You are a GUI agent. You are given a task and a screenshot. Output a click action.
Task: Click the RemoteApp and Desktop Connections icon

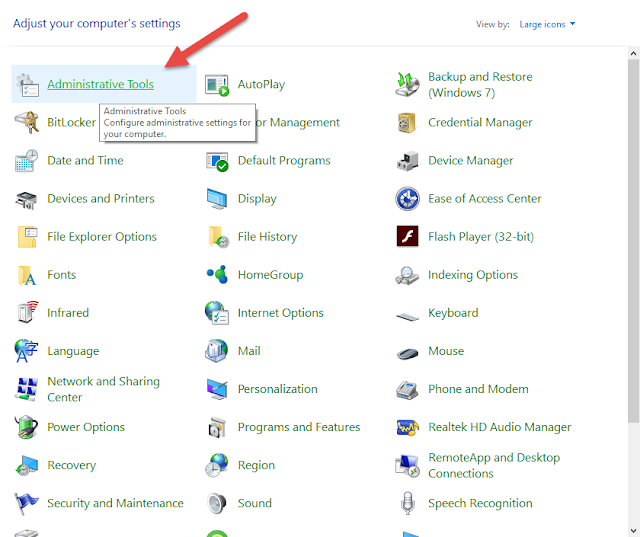pos(407,466)
